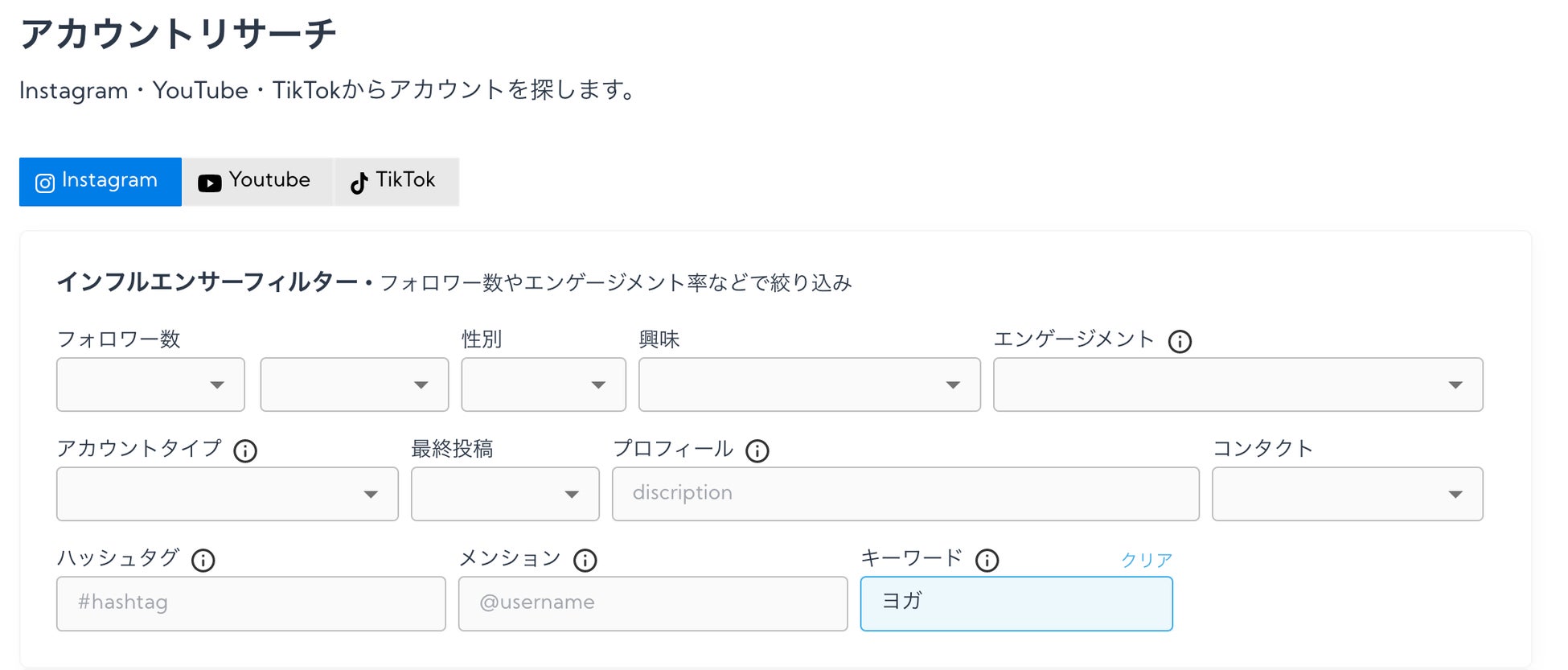This screenshot has width=1568, height=670.
Task: Open the アカウントタイプ dropdown
Action: pyautogui.click(x=228, y=494)
